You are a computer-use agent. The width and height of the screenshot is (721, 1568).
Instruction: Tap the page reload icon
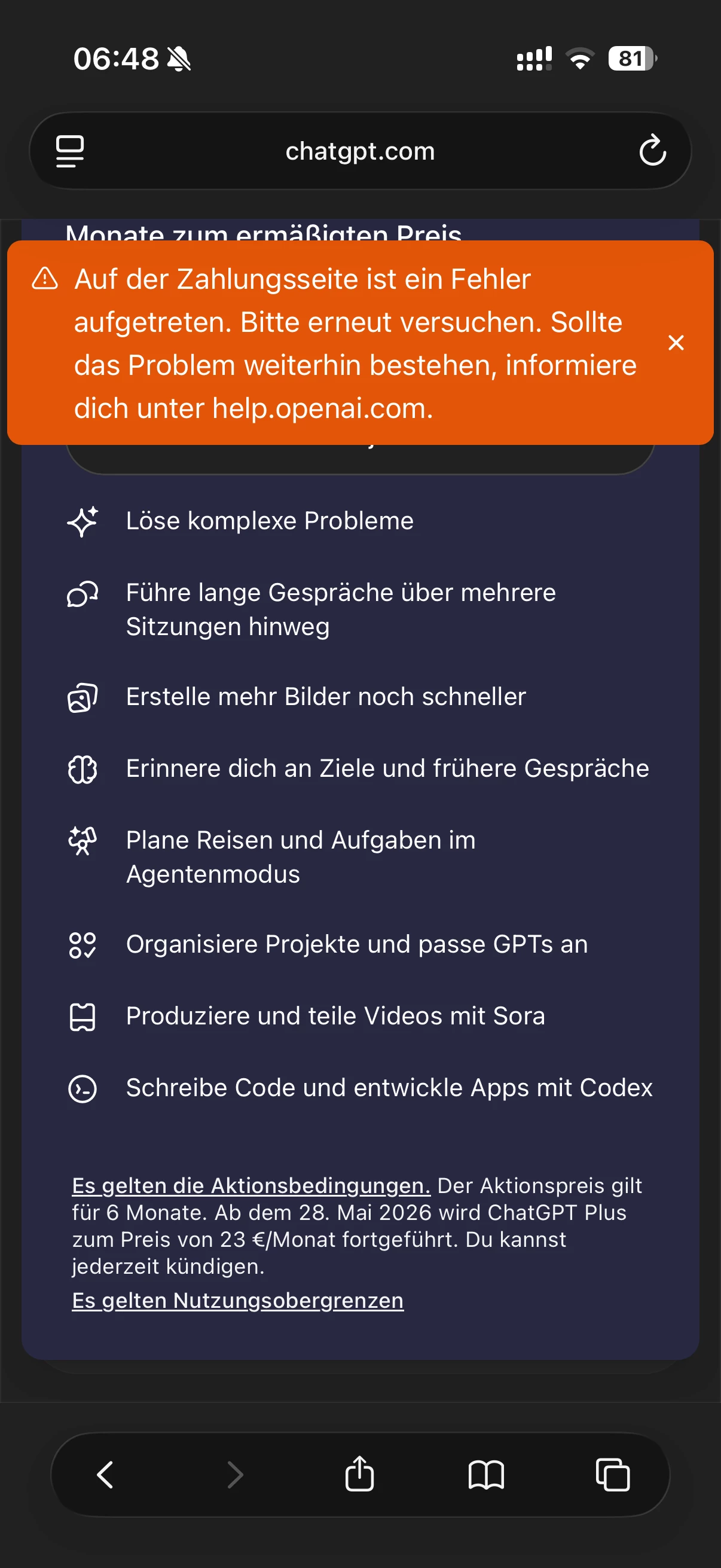pyautogui.click(x=652, y=150)
